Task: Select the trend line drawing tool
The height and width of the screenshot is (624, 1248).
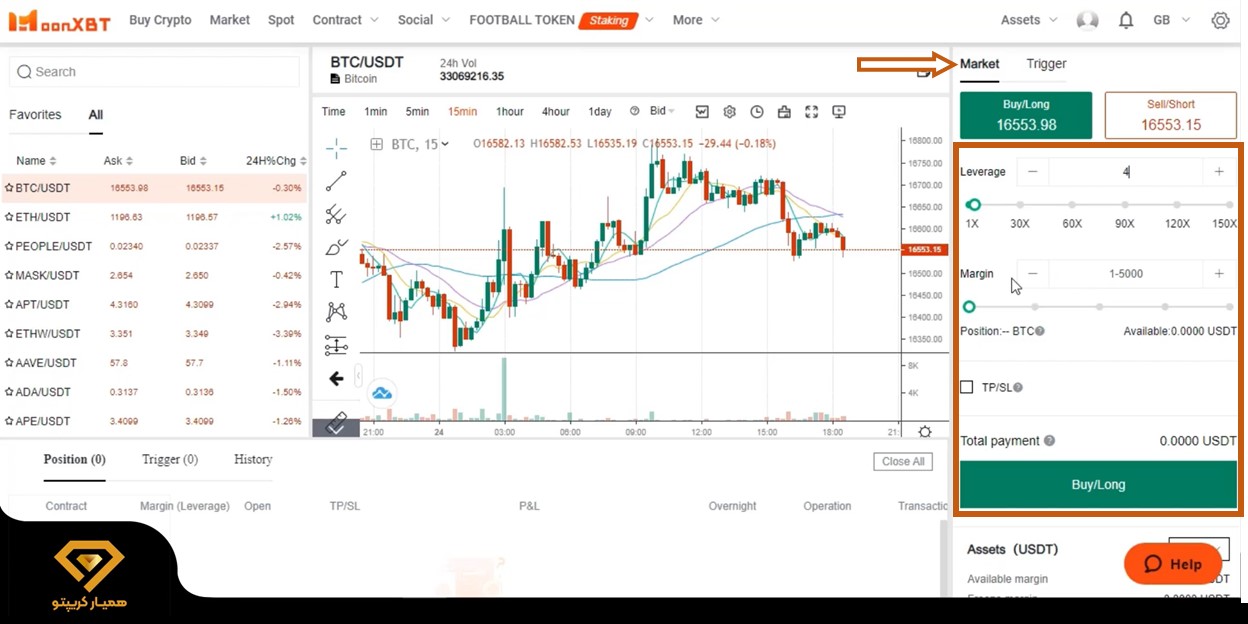Action: tap(336, 181)
